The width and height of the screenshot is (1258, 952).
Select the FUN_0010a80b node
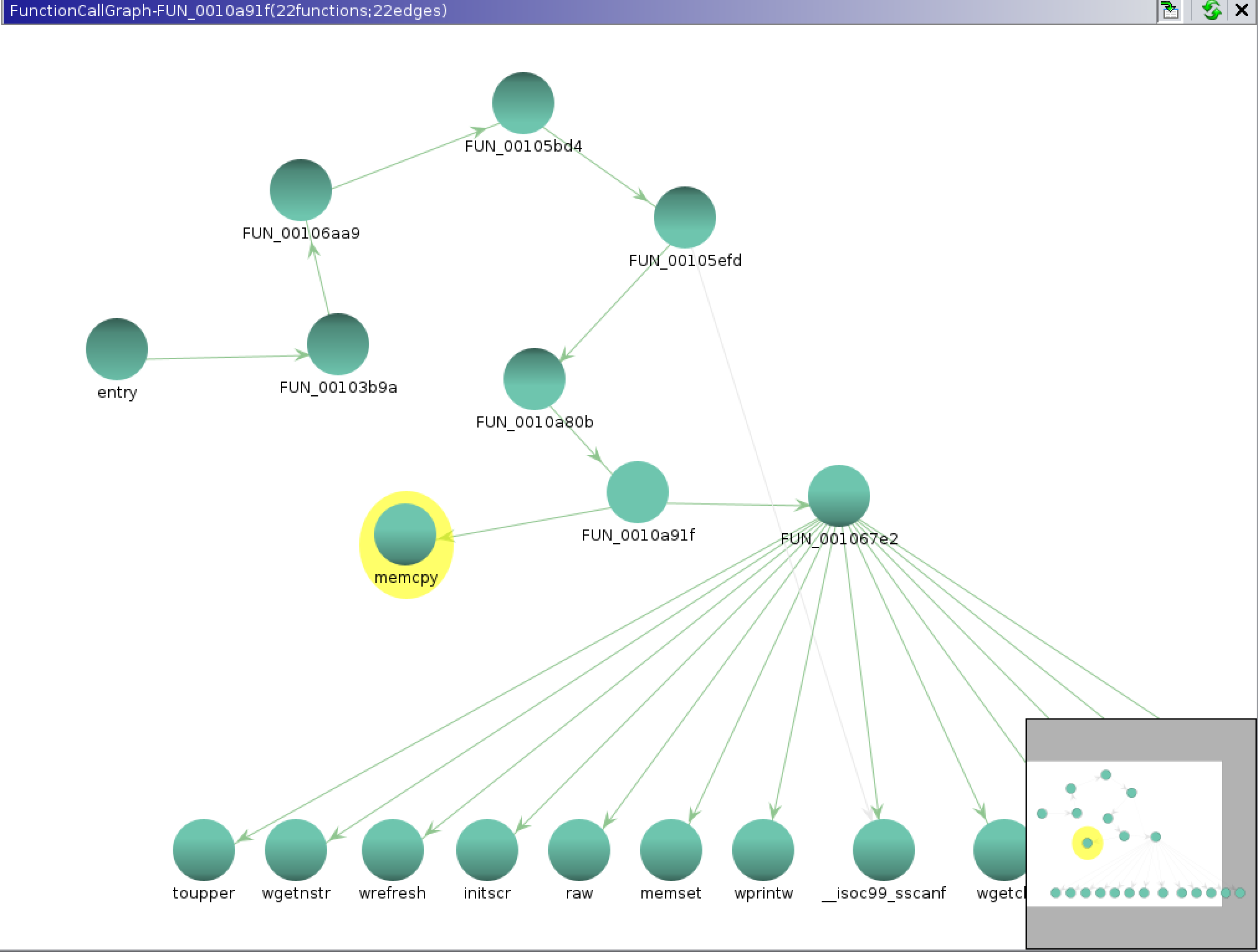pyautogui.click(x=535, y=379)
